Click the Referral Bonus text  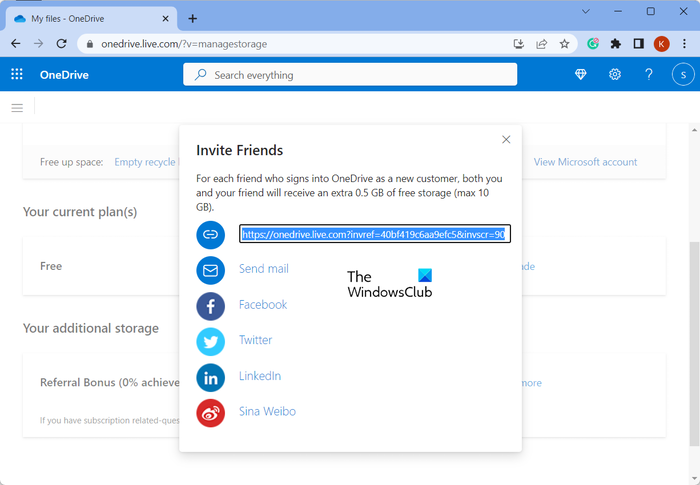[x=110, y=383]
